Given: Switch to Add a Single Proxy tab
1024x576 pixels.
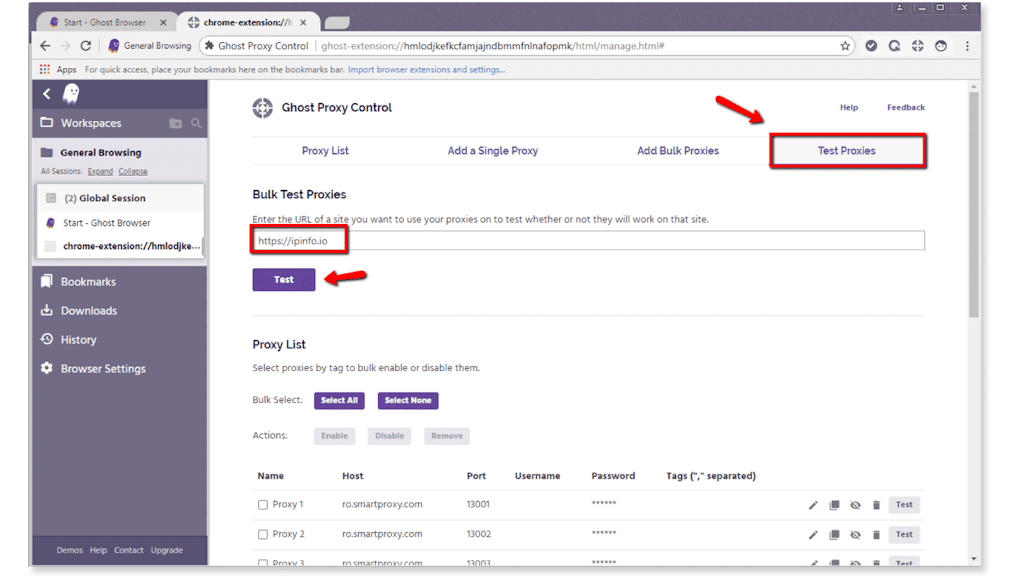Looking at the screenshot, I should click(x=493, y=151).
